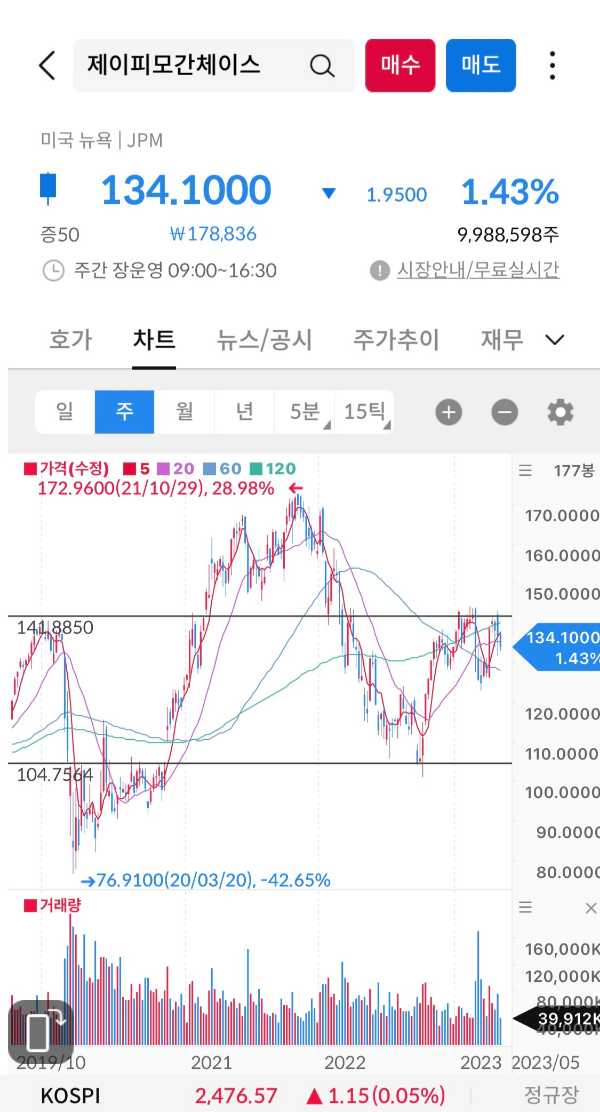Zoom out of the chart with the minus icon
600x1112 pixels.
click(504, 412)
